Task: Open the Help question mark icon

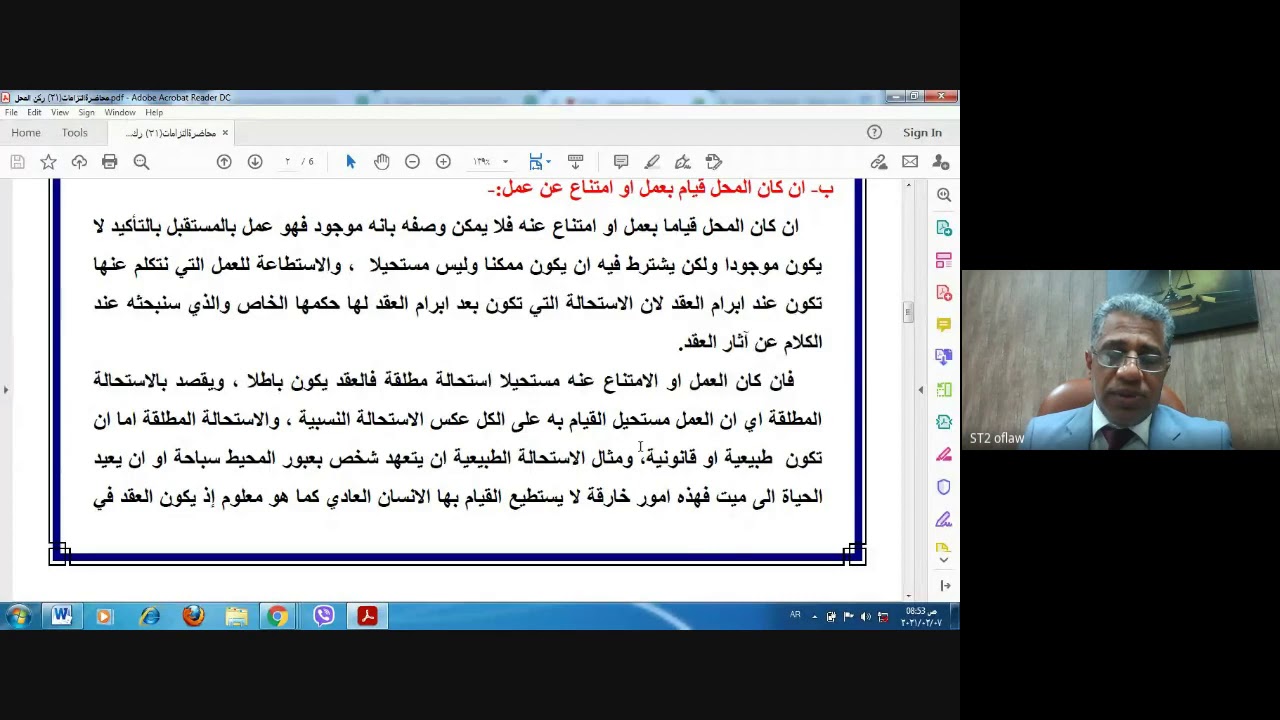Action: coord(875,132)
